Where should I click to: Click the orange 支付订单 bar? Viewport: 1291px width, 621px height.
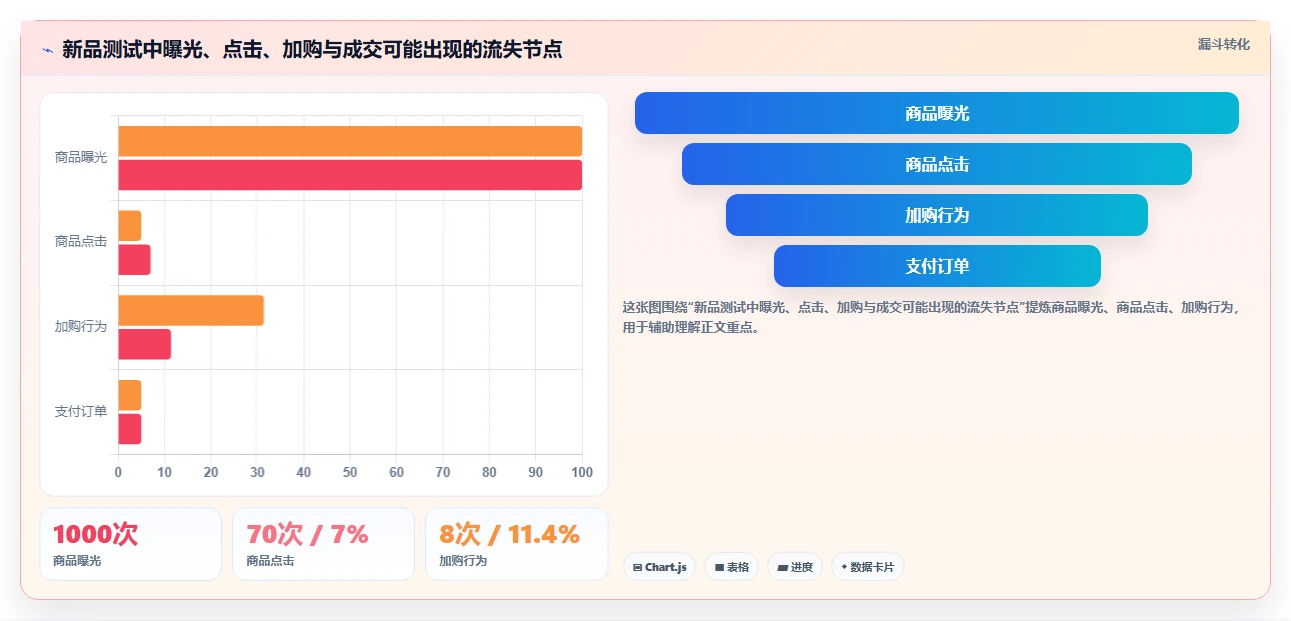pyautogui.click(x=130, y=395)
